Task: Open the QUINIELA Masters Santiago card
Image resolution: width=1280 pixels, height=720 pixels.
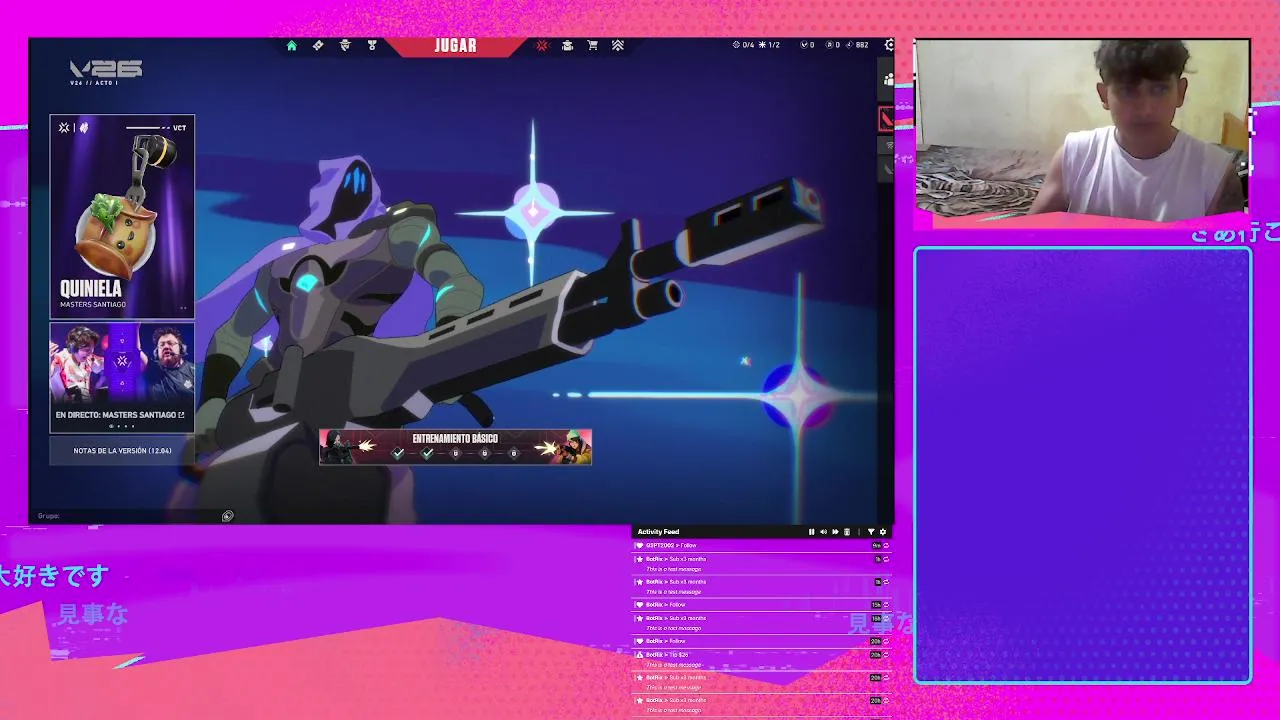Action: [x=122, y=216]
